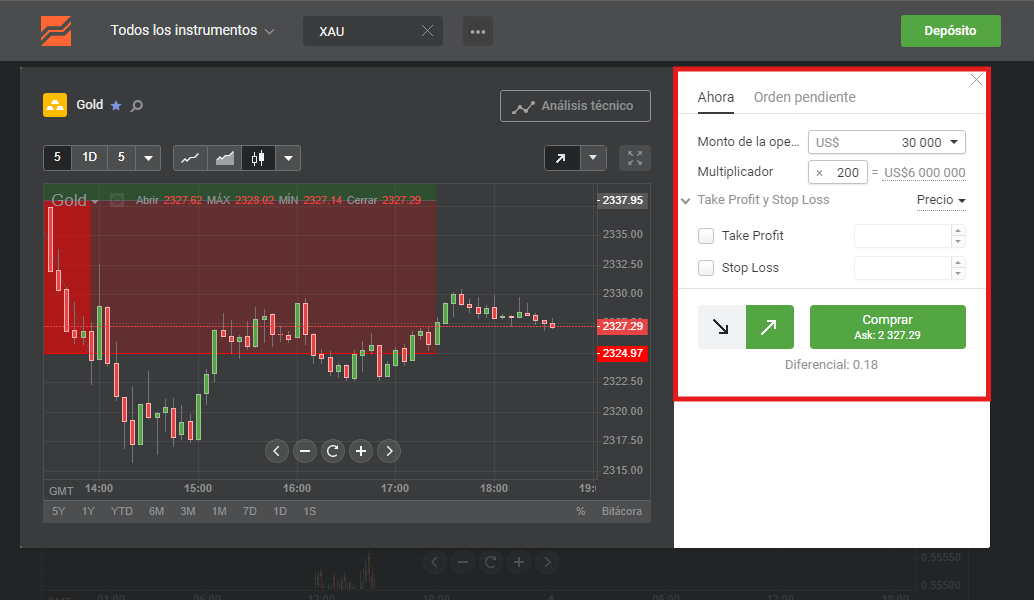Screen dimensions: 1034x600
Task: Toggle percent scale on chart
Action: [580, 511]
